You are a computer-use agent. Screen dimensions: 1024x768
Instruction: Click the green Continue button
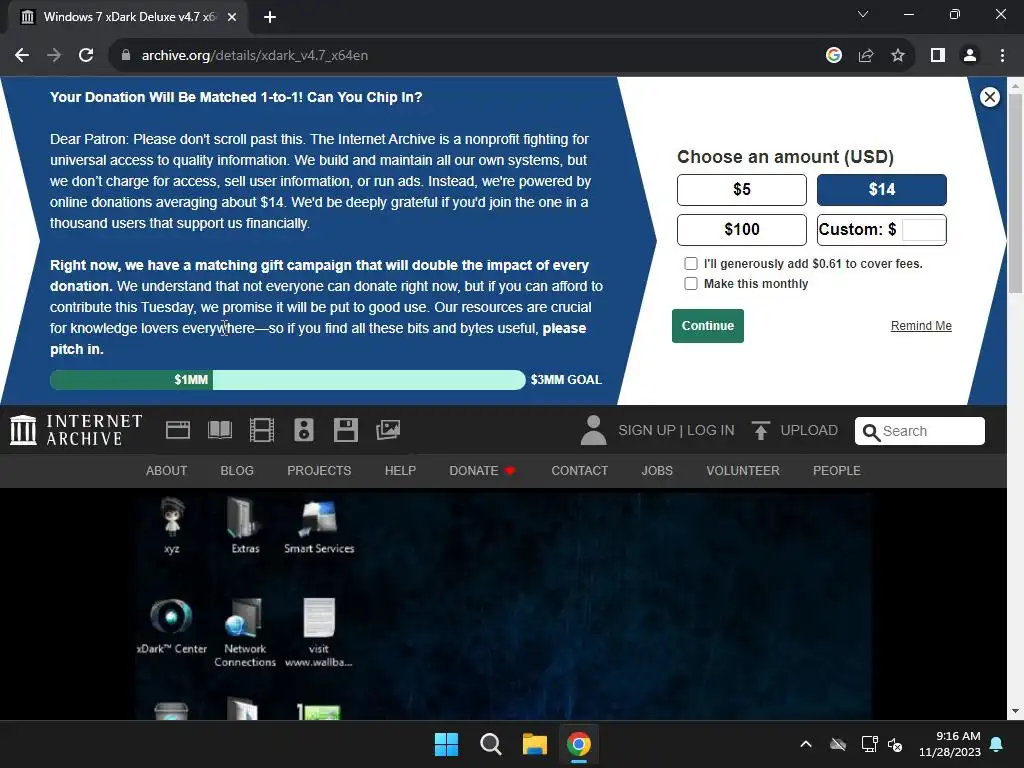pos(708,326)
